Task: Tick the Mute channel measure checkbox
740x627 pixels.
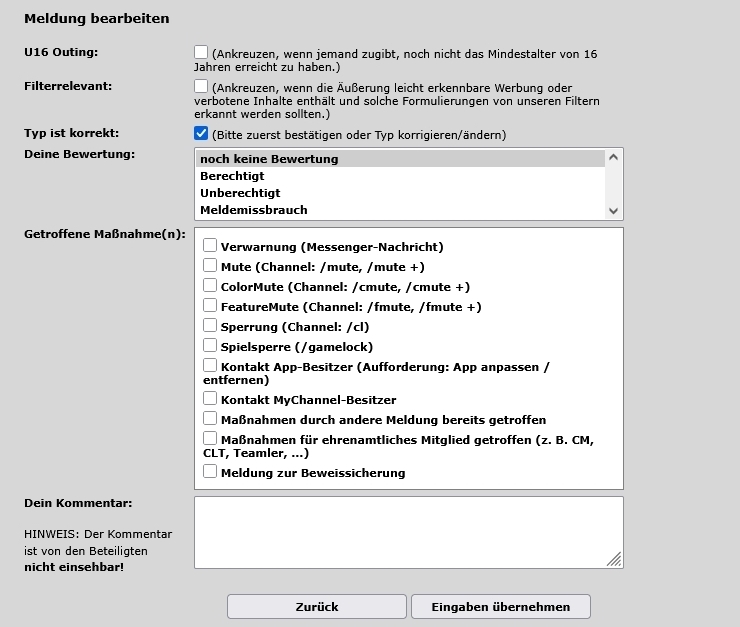Action: pos(210,265)
